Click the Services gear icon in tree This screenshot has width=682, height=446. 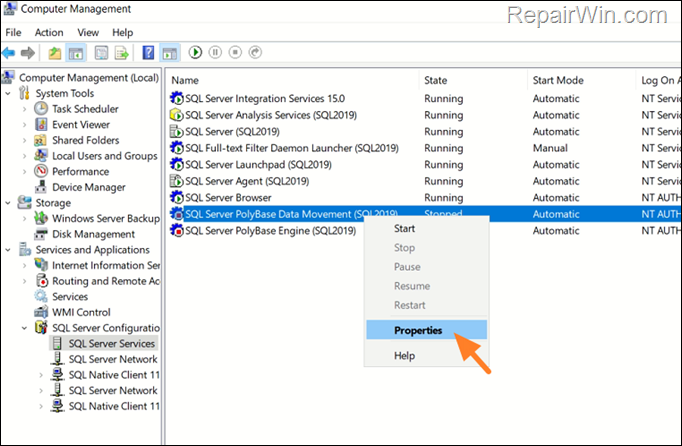coord(41,296)
